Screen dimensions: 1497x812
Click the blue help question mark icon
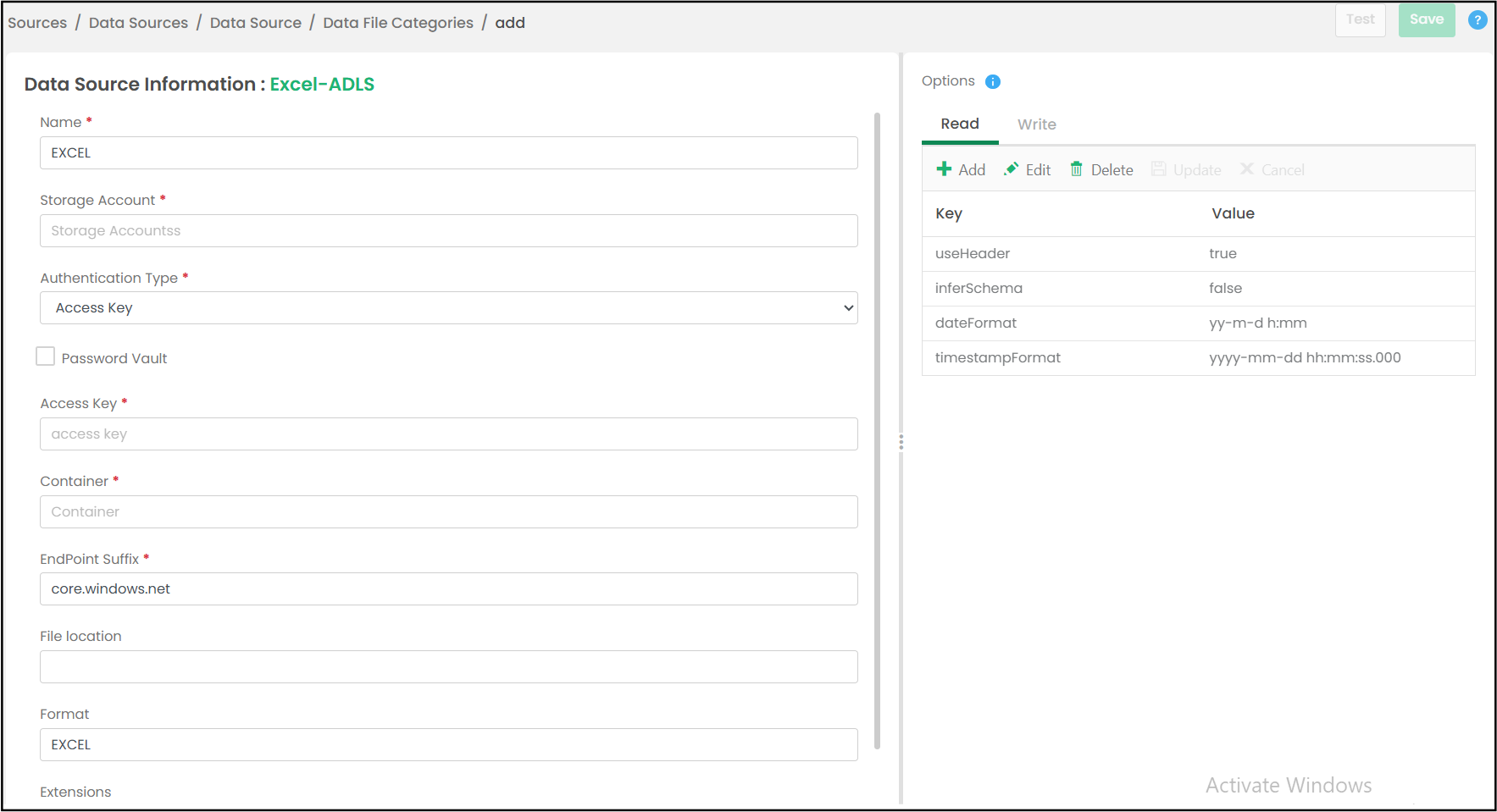[x=1477, y=20]
